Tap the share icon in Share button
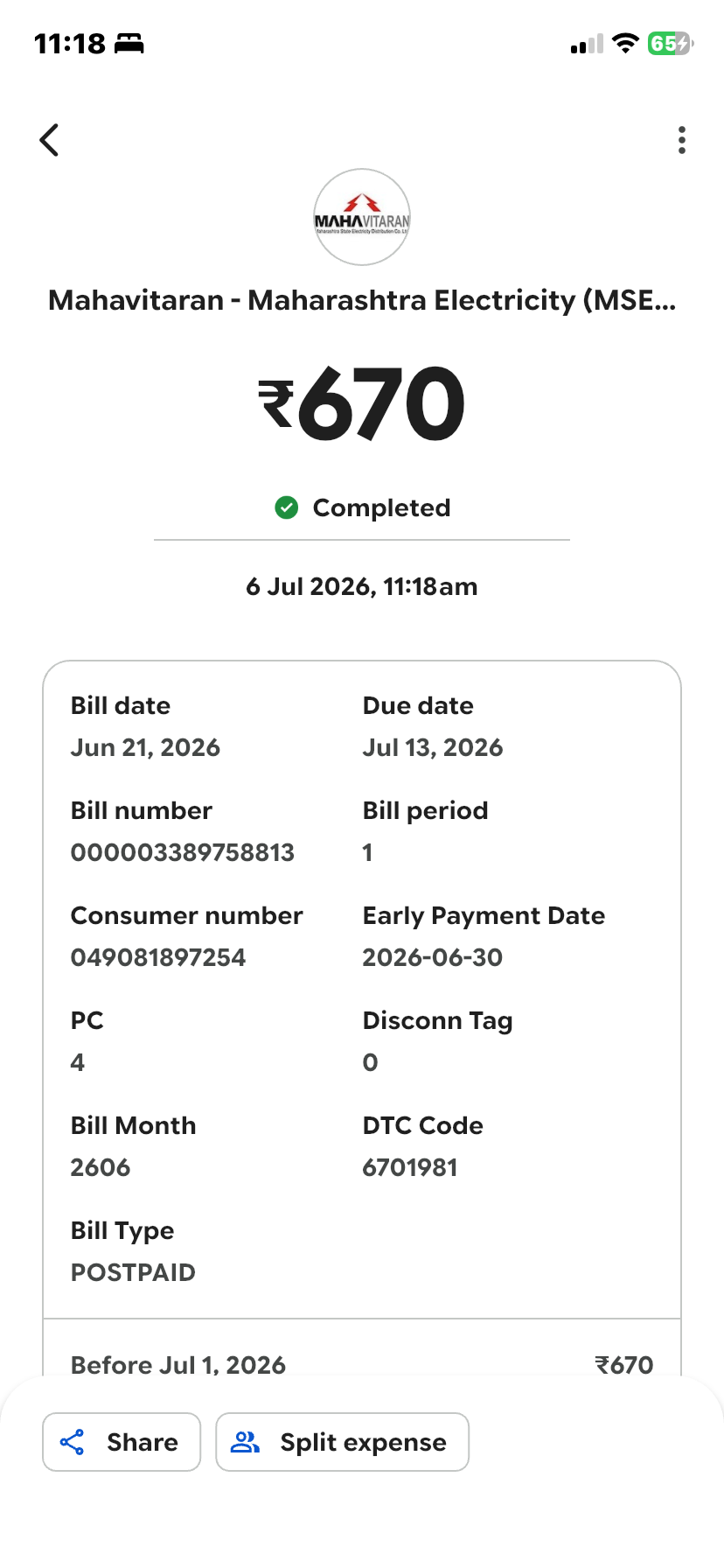The width and height of the screenshot is (724, 1568). [x=72, y=1442]
